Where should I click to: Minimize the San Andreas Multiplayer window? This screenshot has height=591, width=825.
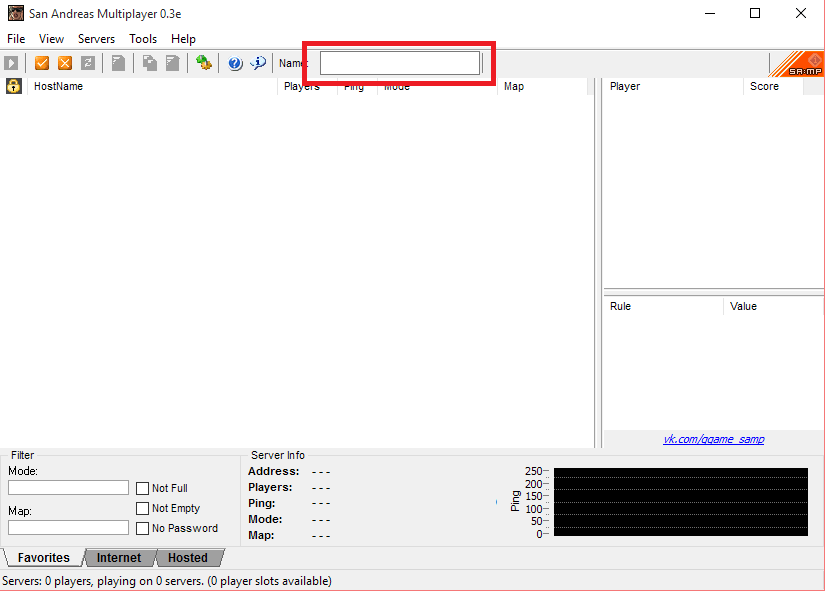710,13
